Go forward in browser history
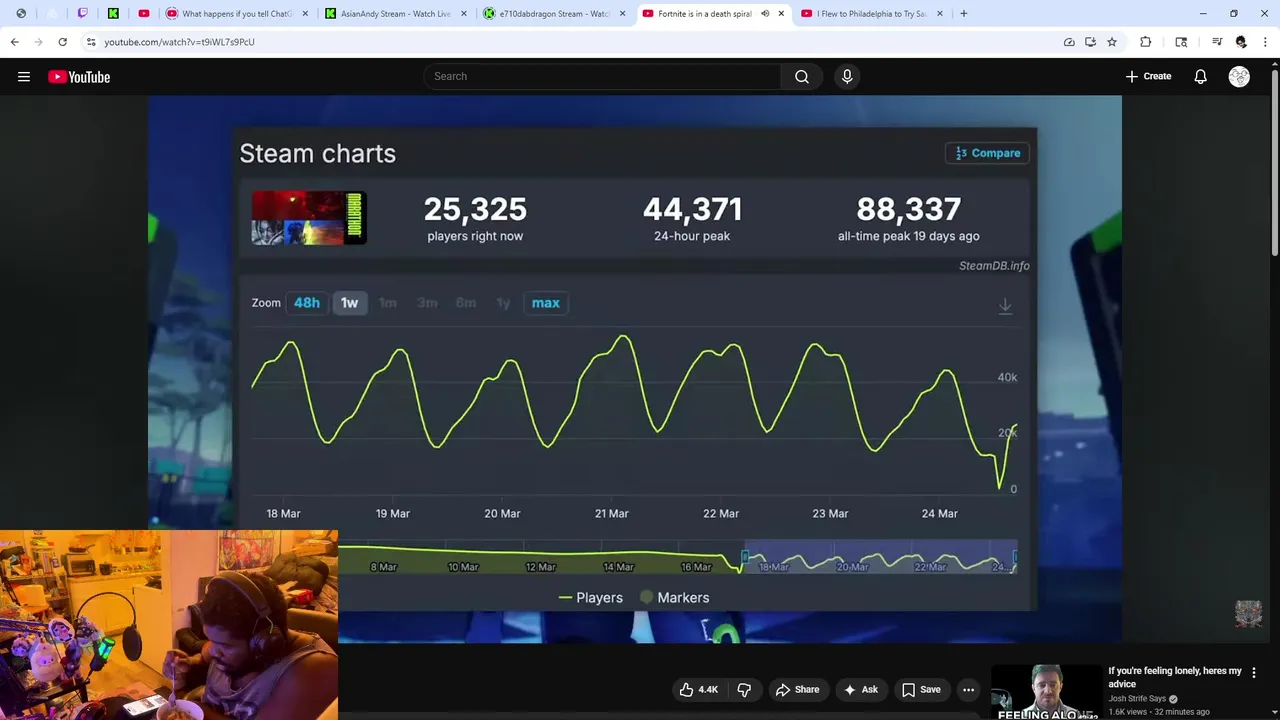 point(38,42)
